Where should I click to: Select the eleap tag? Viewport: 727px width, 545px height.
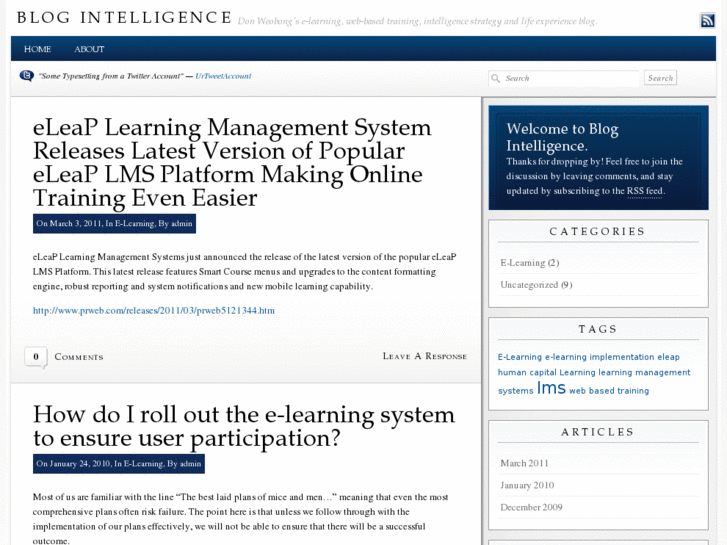[668, 357]
